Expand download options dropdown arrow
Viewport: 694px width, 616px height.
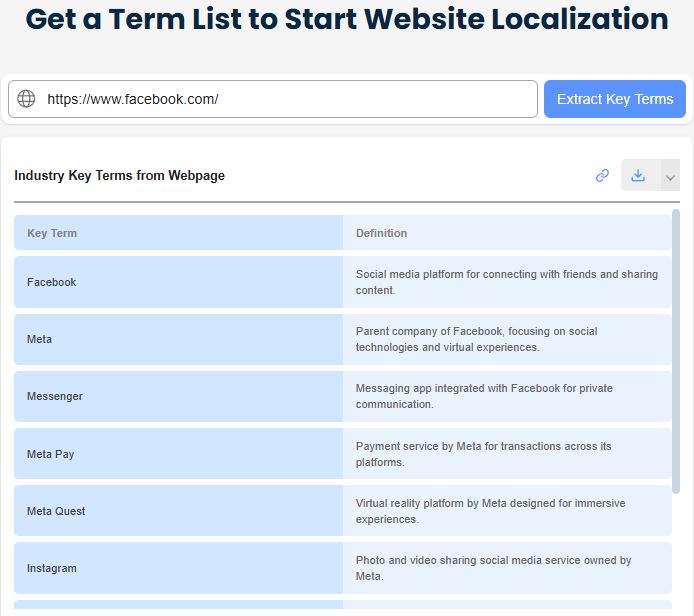670,175
